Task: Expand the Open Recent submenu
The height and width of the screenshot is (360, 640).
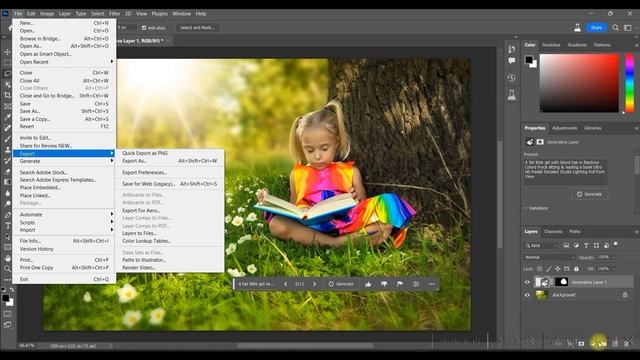Action: pos(64,62)
